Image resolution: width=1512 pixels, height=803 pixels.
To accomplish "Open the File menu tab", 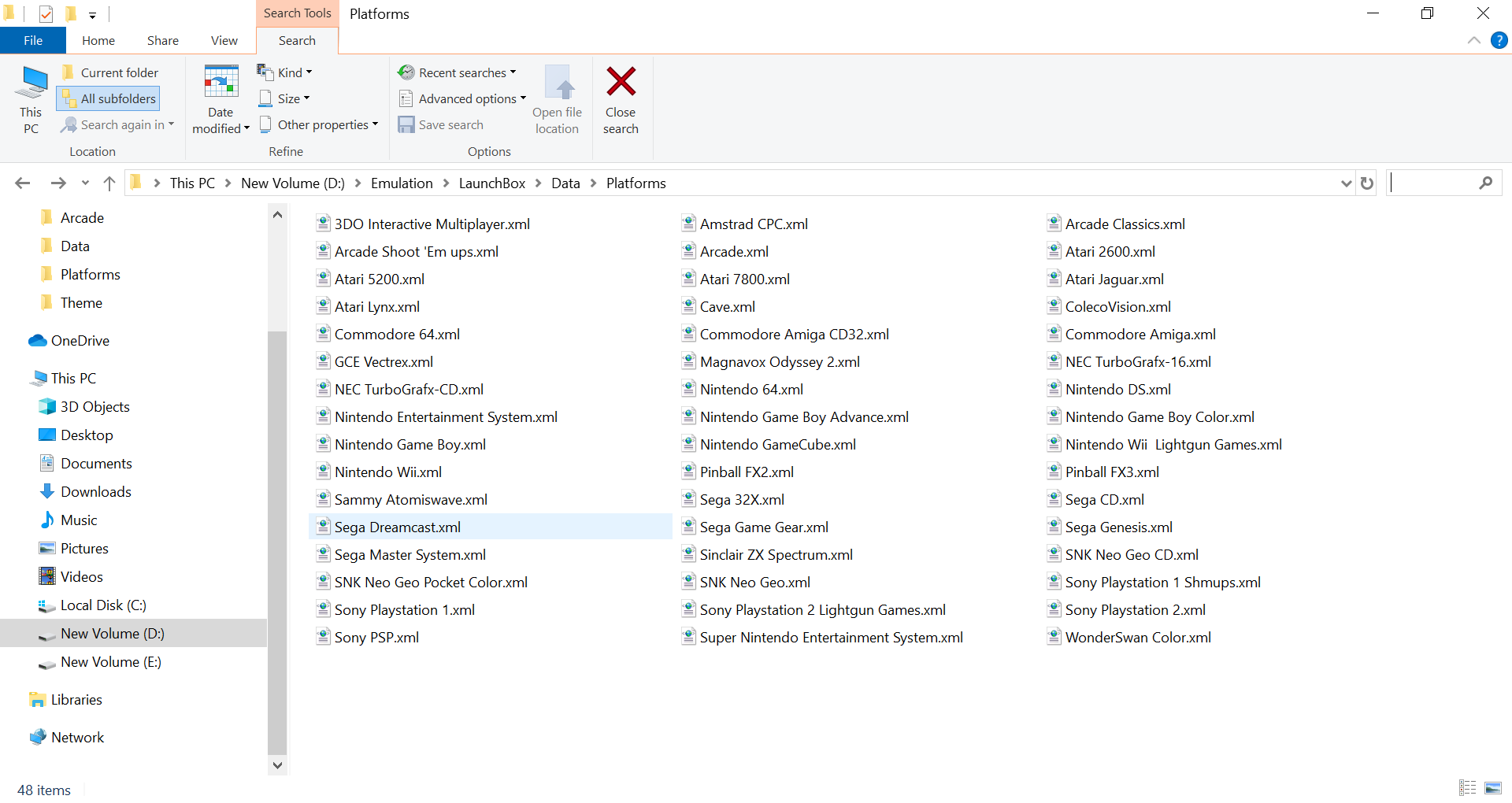I will click(33, 40).
